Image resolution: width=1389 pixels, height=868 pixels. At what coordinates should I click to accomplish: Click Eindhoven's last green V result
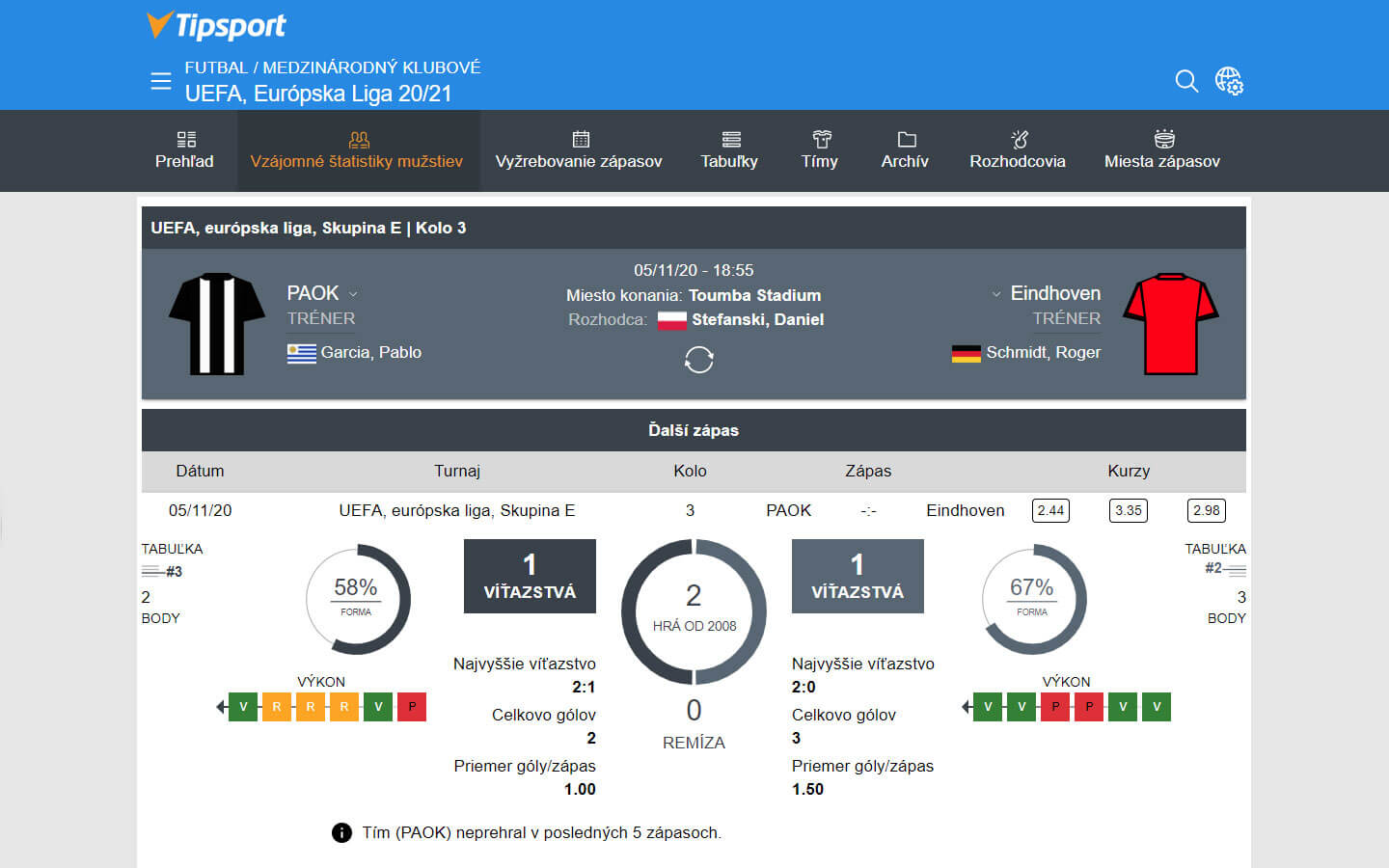(1157, 707)
